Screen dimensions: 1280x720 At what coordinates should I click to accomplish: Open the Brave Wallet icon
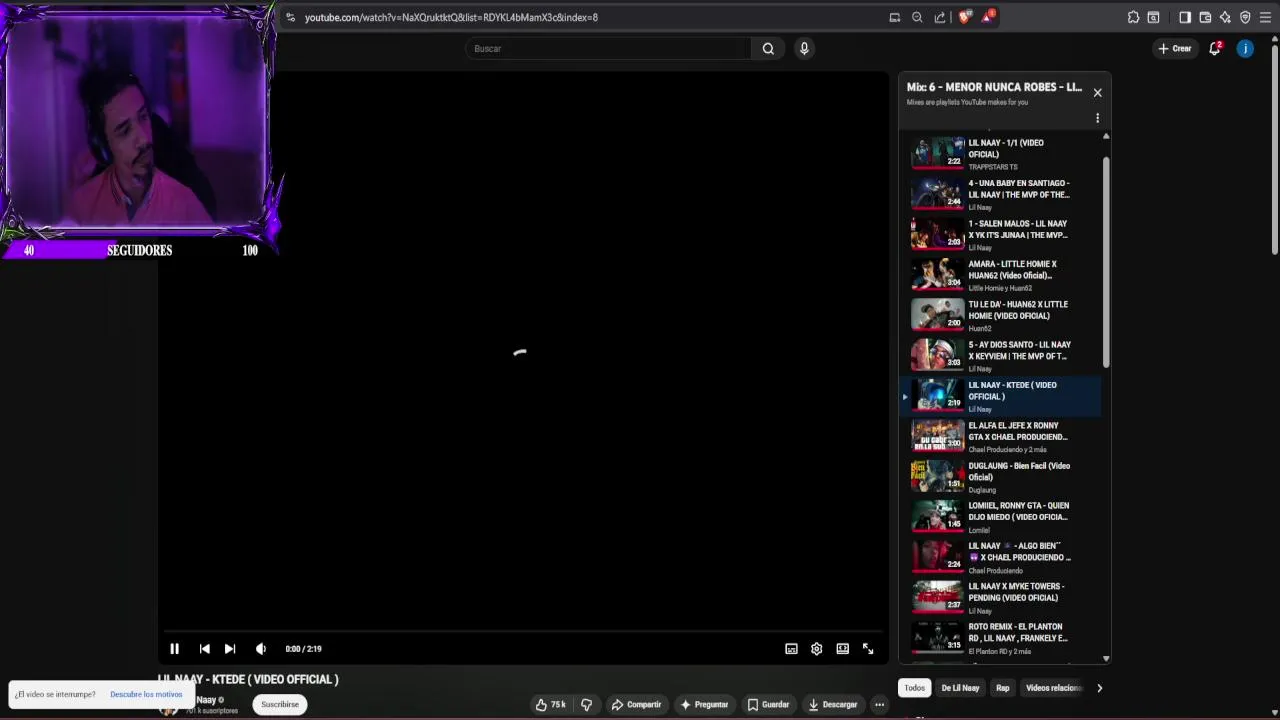click(1205, 17)
